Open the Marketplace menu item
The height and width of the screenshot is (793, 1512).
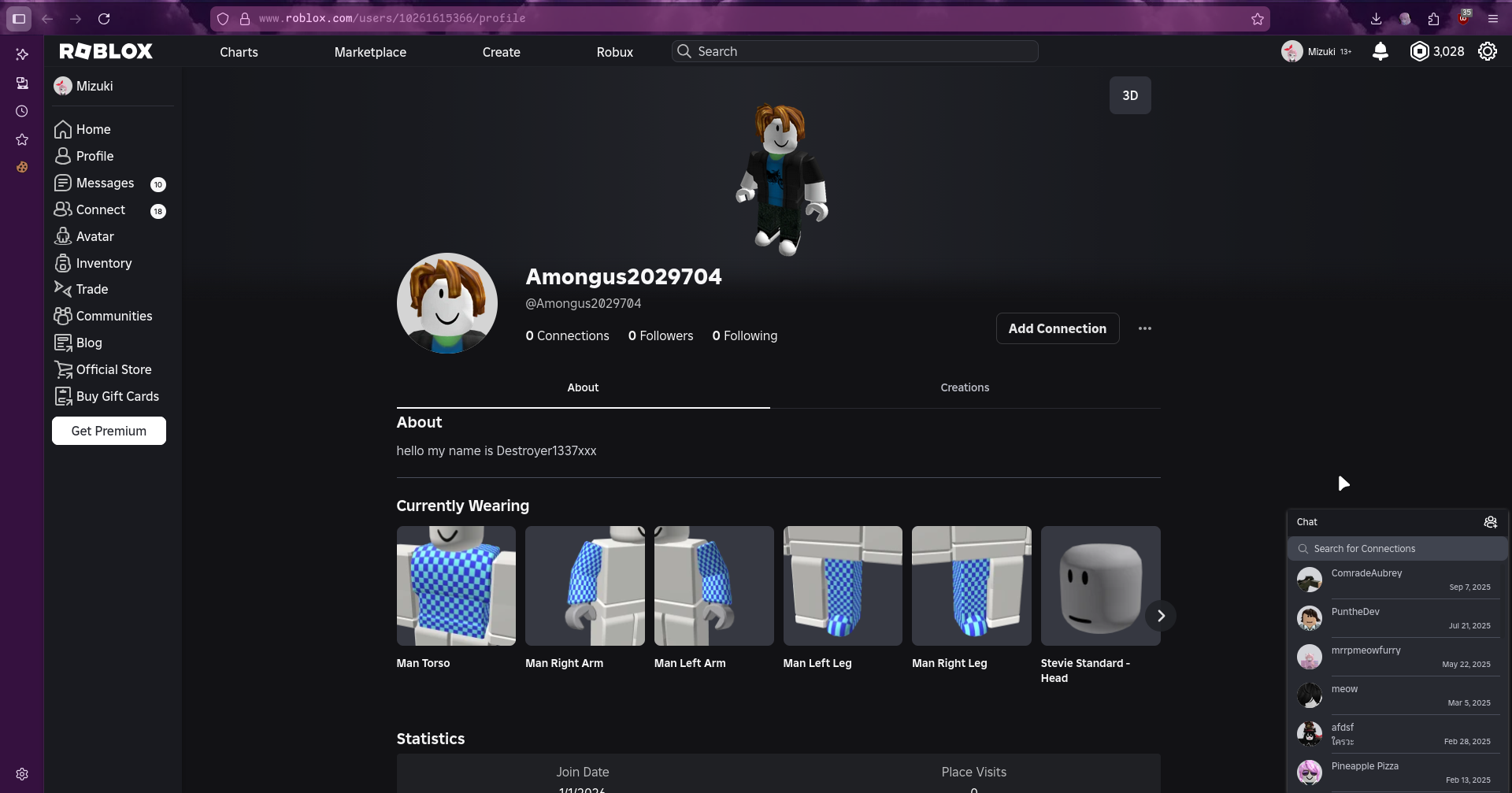coord(370,52)
